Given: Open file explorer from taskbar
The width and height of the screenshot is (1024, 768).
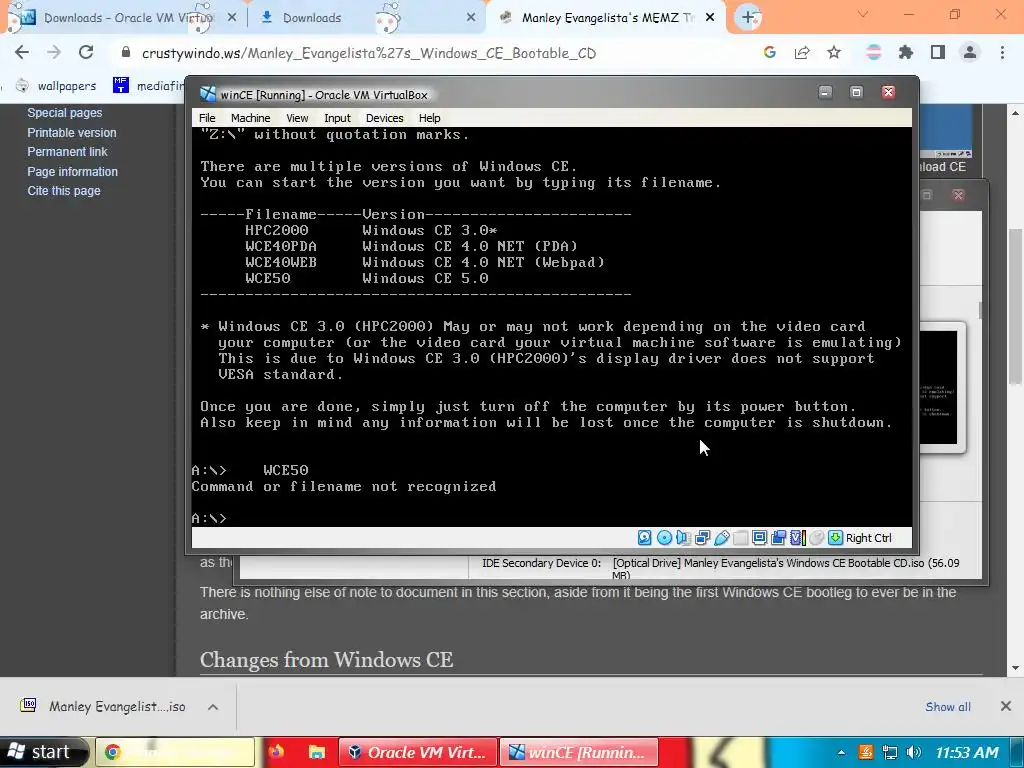Looking at the screenshot, I should tap(317, 752).
